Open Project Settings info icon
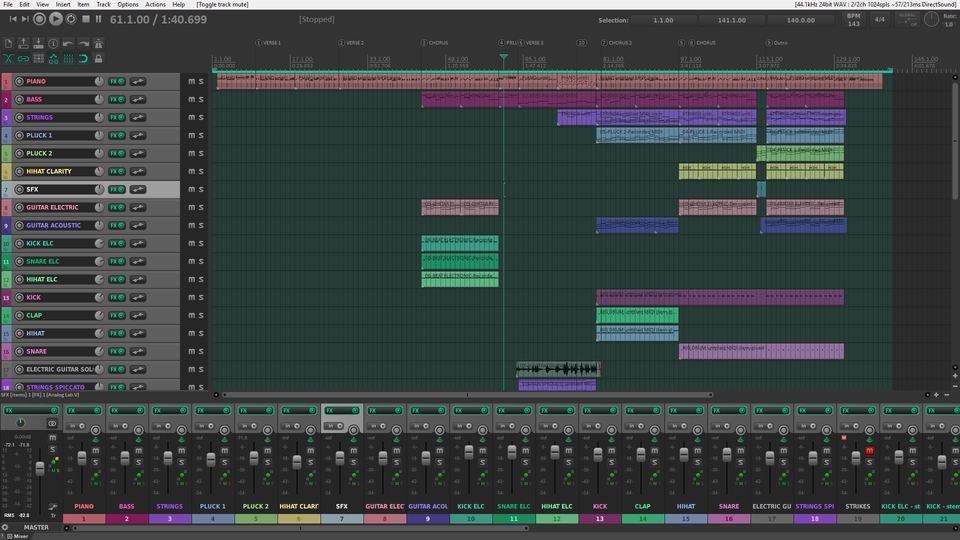The height and width of the screenshot is (540, 960). pos(53,43)
